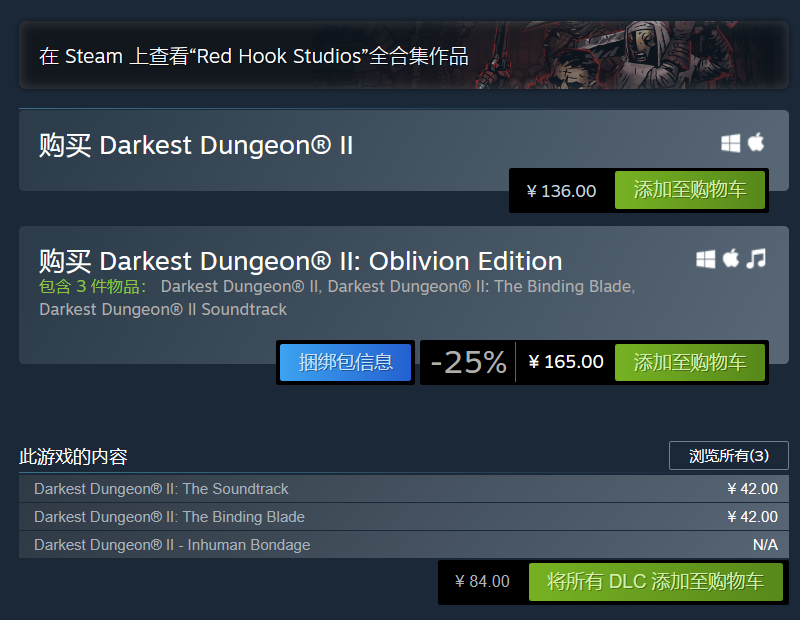Screen dimensions: 800x620
Task: Click 此游戏的内容 section heading
Action: (73, 457)
